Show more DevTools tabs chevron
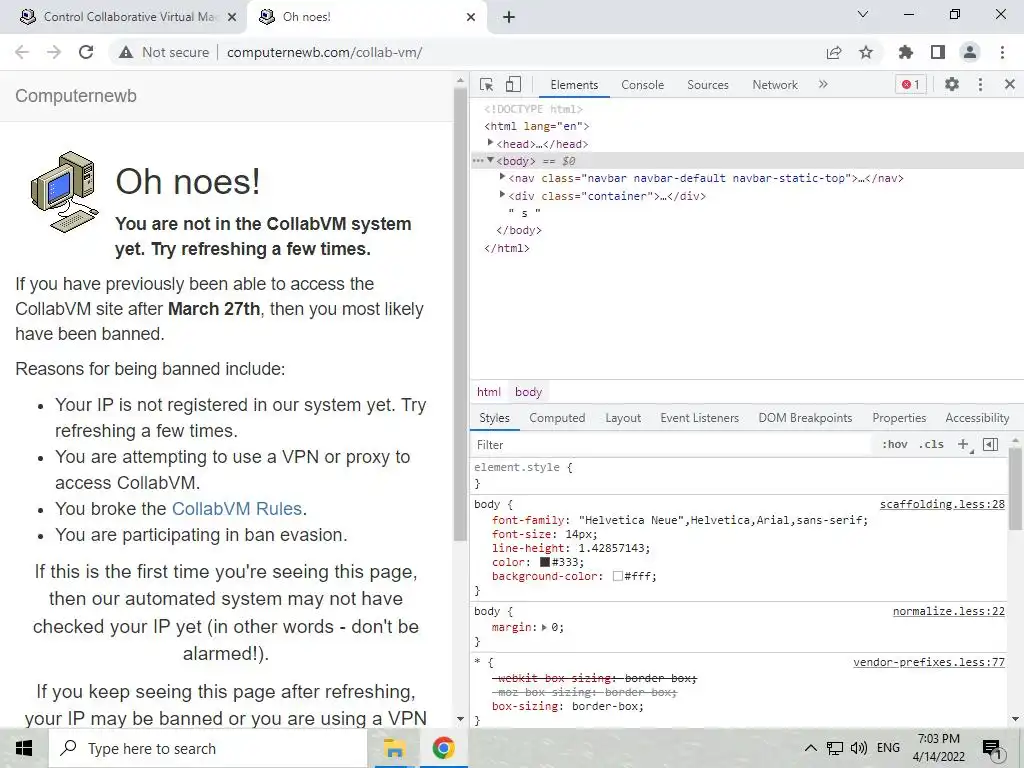Viewport: 1024px width, 768px height. point(823,84)
